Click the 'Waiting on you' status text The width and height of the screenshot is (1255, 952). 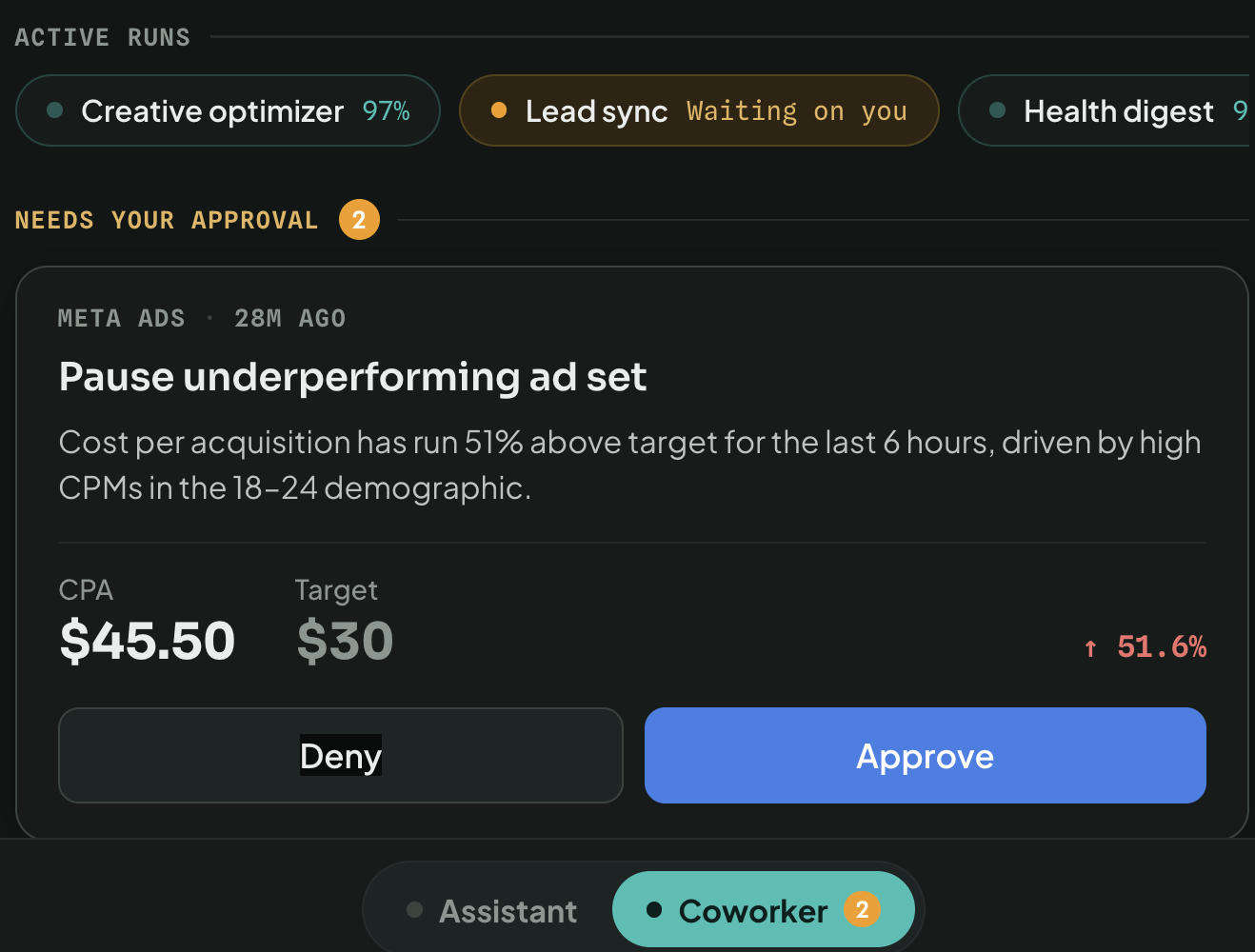[797, 111]
